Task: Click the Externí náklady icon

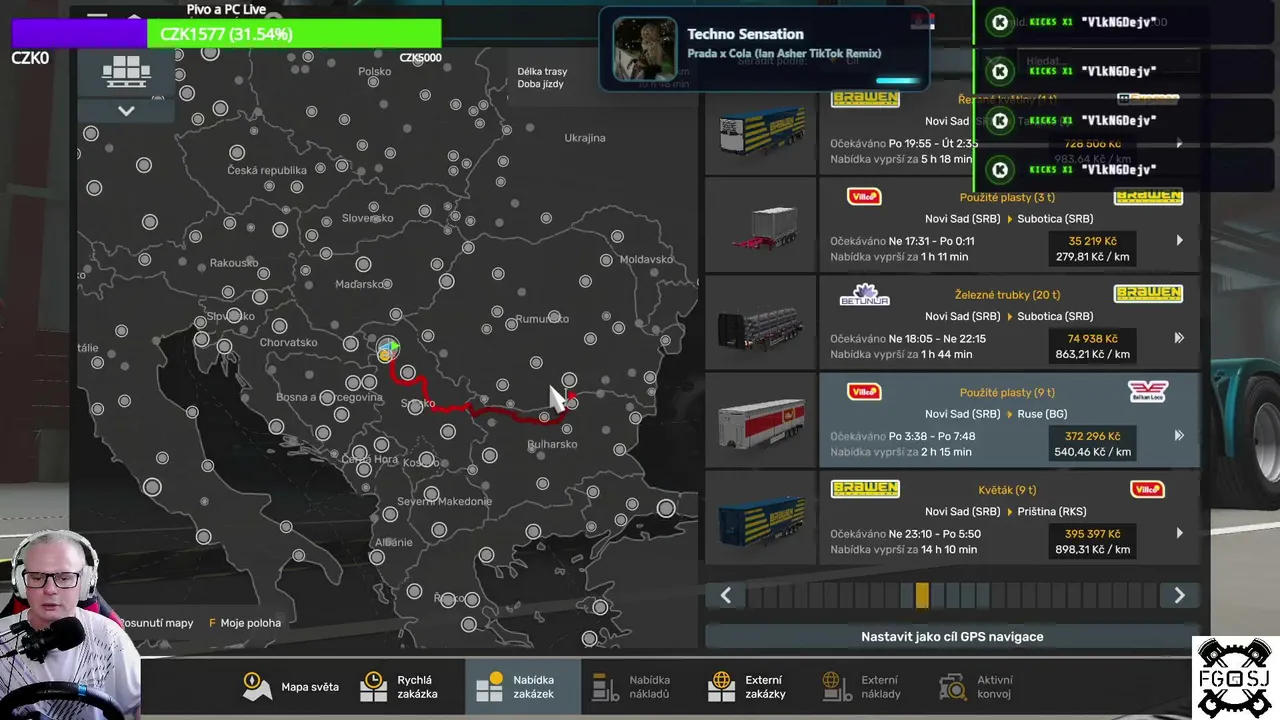Action: [x=837, y=687]
